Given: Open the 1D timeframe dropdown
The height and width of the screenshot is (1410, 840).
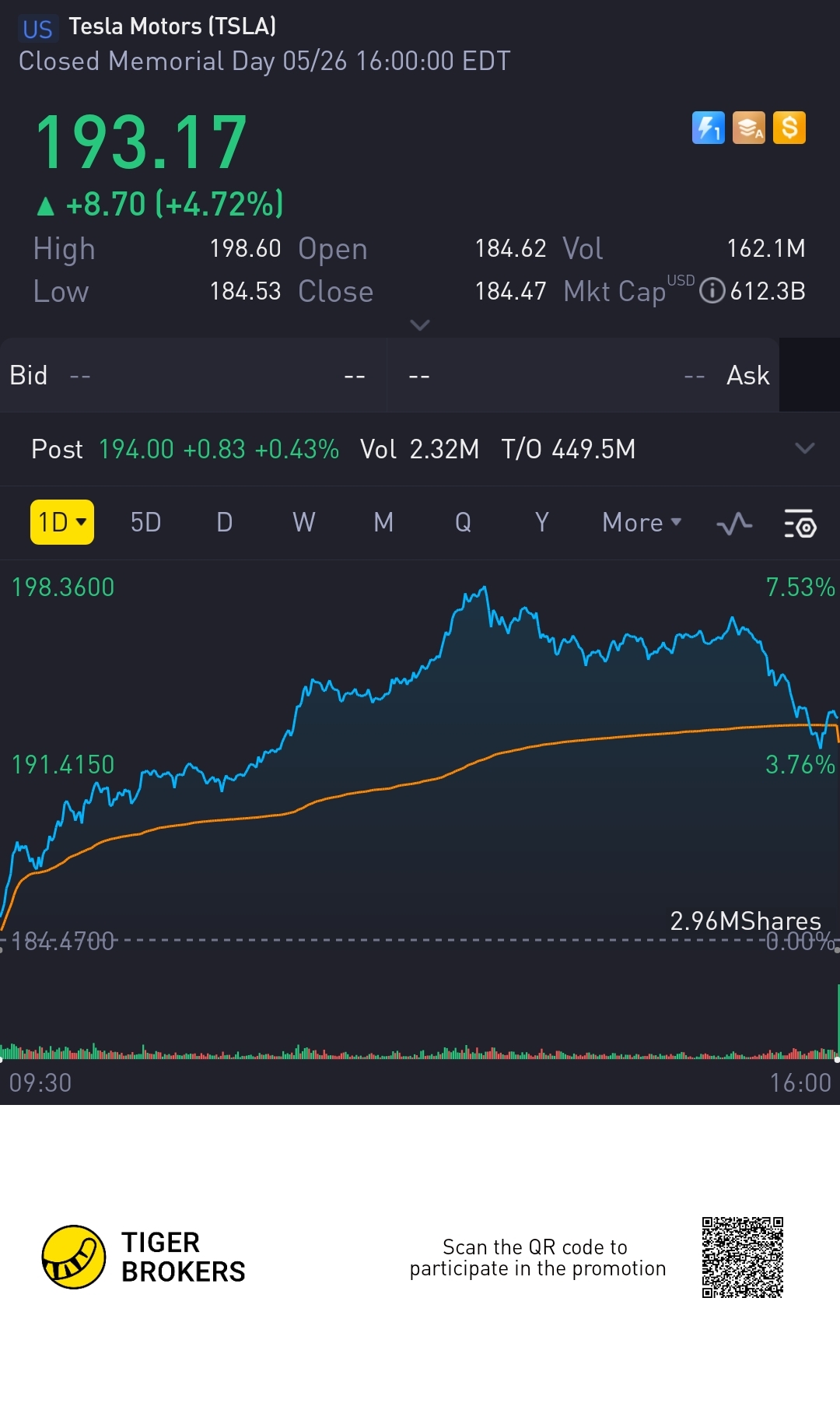Looking at the screenshot, I should tap(62, 522).
